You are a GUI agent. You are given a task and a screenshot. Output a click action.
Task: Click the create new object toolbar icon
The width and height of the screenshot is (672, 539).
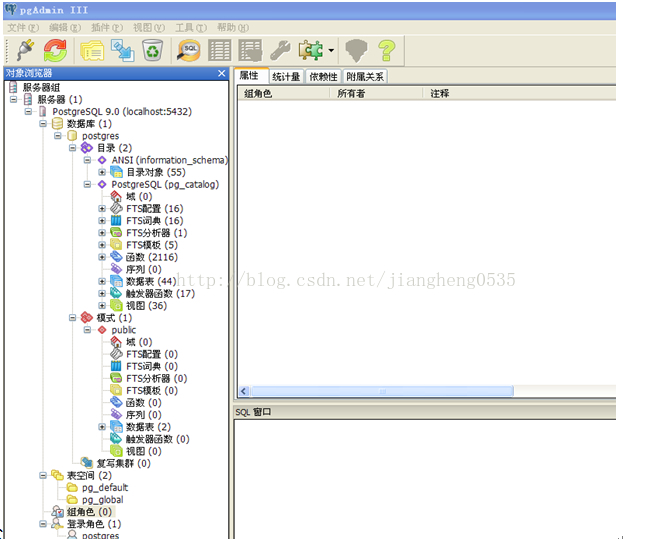[123, 51]
